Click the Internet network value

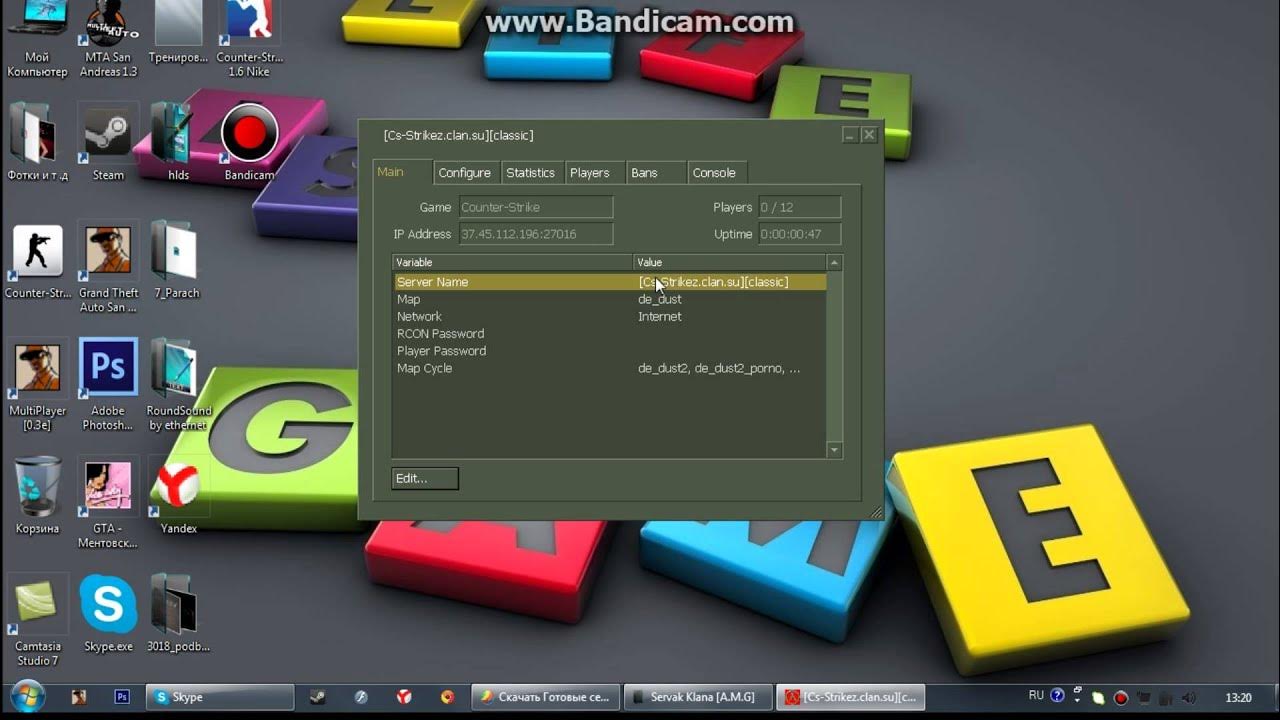(660, 316)
